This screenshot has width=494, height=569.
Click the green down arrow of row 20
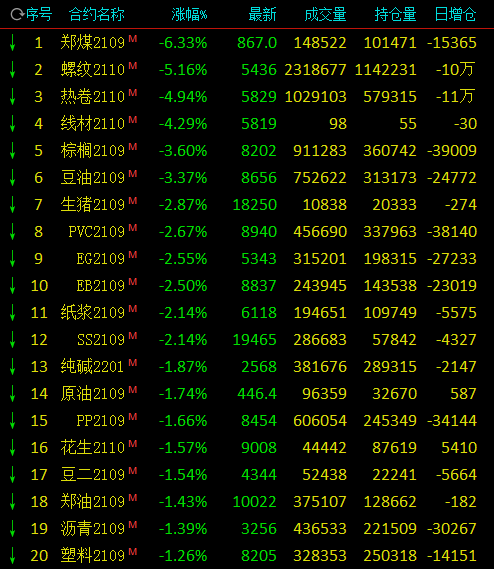pos(13,555)
